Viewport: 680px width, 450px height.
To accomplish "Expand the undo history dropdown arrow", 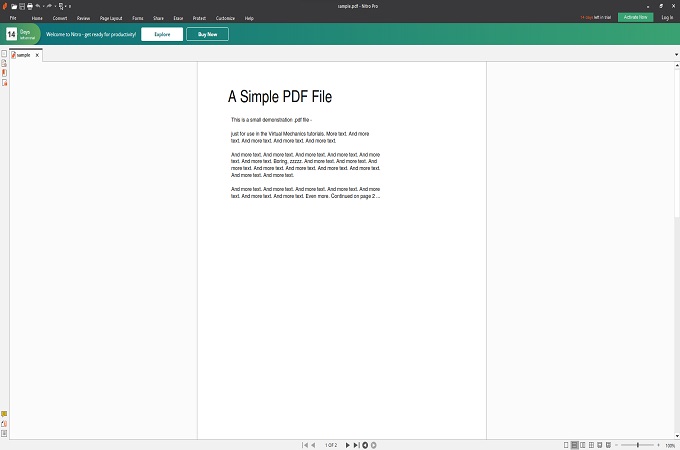I will point(43,7).
